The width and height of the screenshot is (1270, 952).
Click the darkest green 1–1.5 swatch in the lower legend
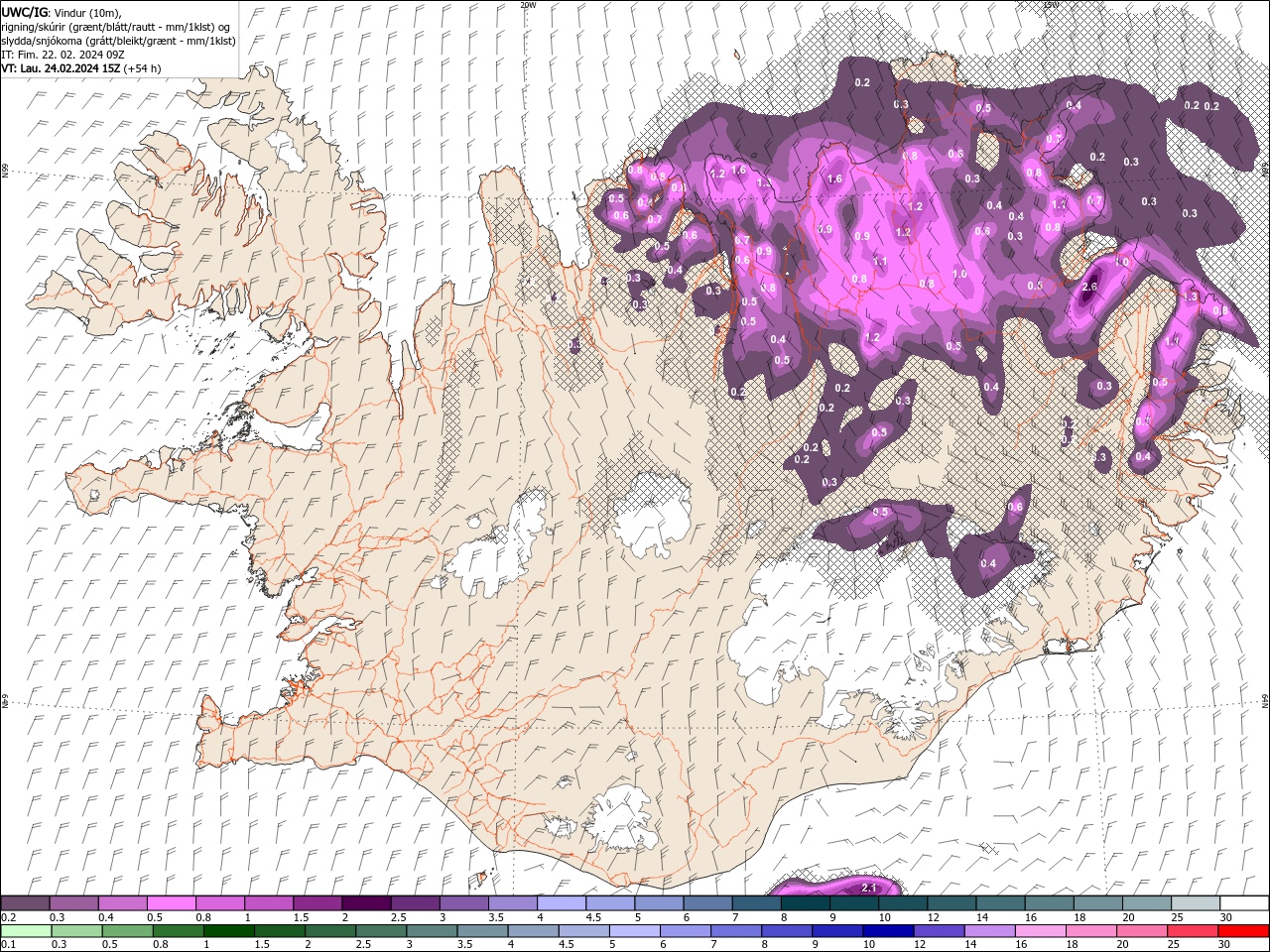click(228, 931)
